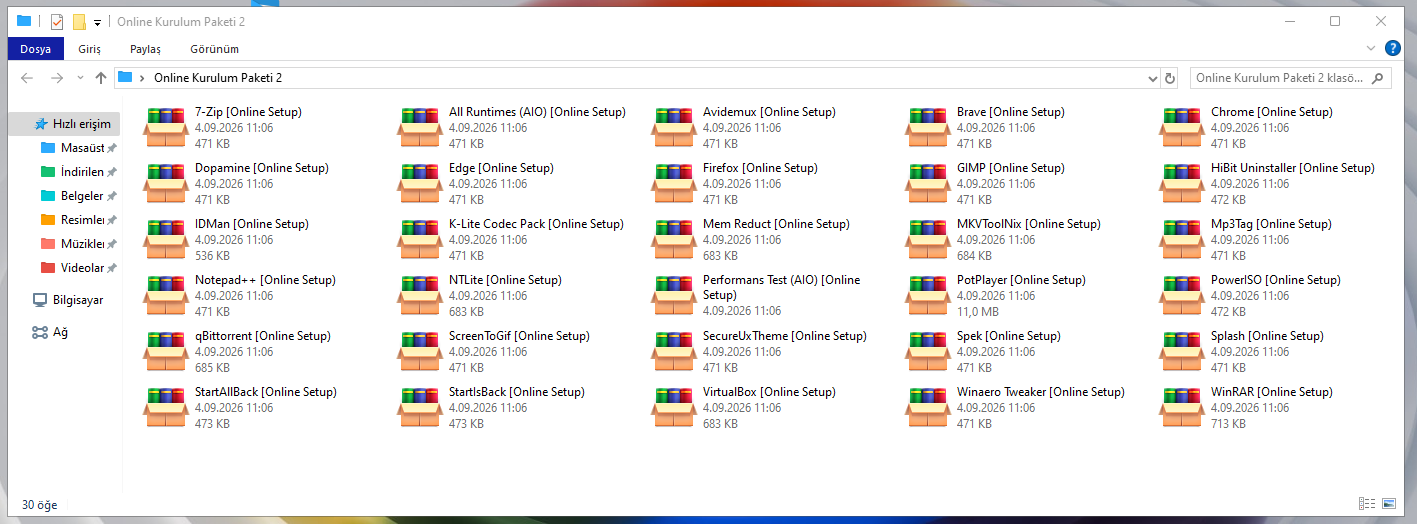Select the Chrome archive icon

click(x=1183, y=128)
